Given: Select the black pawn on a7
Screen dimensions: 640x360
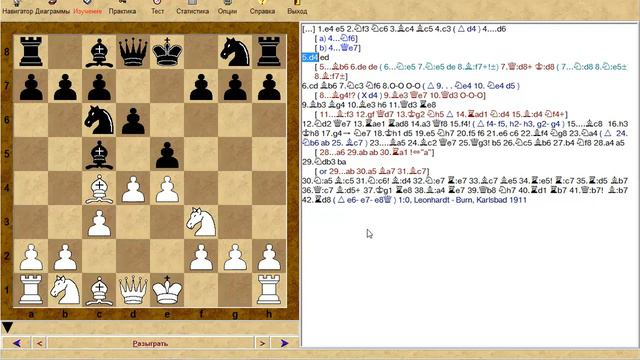Looking at the screenshot, I should pos(31,86).
